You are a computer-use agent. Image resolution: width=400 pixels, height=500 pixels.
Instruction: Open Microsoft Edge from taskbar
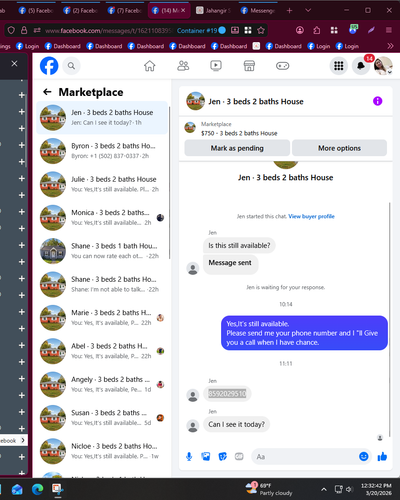37,489
